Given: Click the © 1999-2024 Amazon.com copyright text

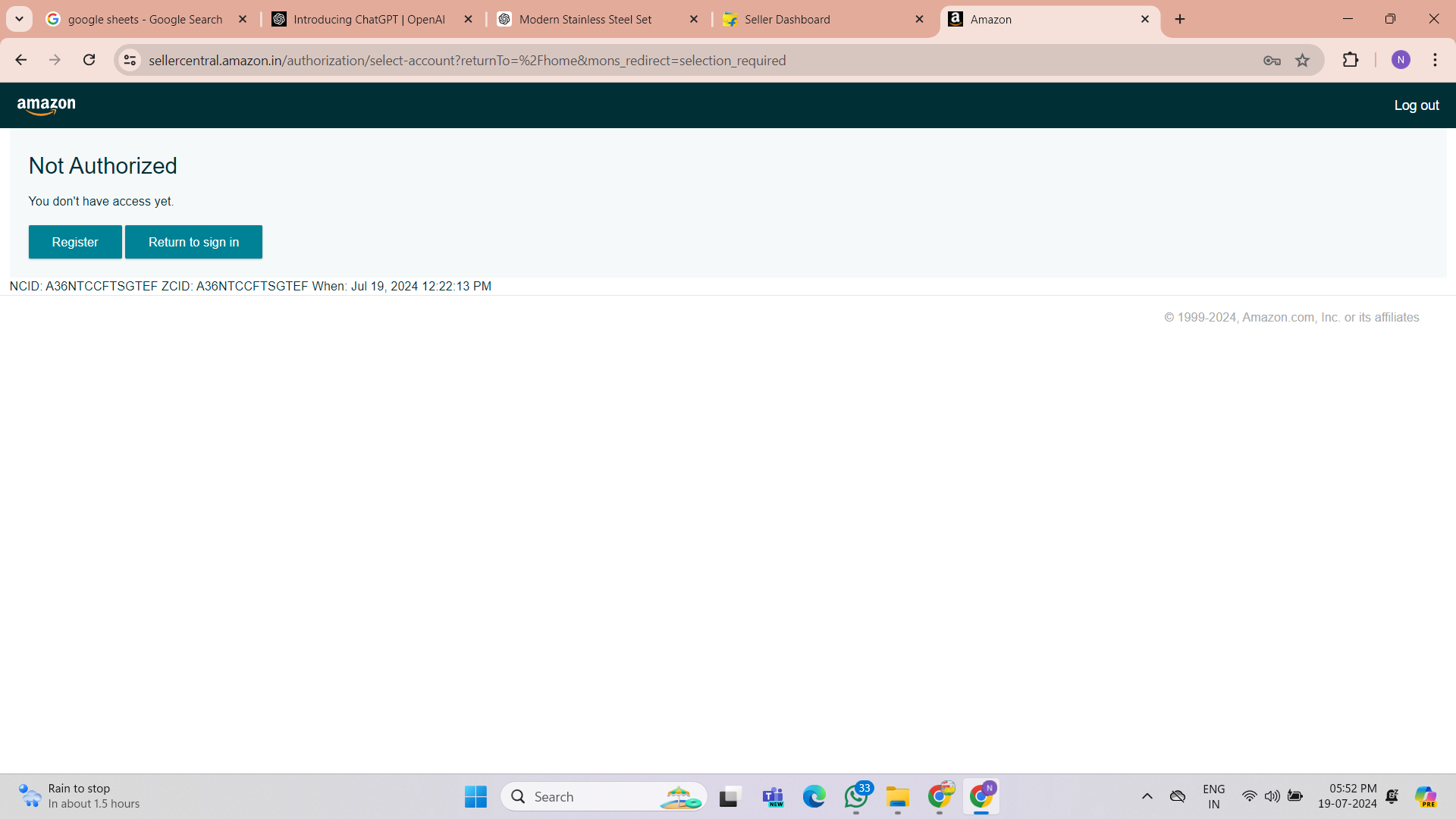Looking at the screenshot, I should [x=1291, y=317].
